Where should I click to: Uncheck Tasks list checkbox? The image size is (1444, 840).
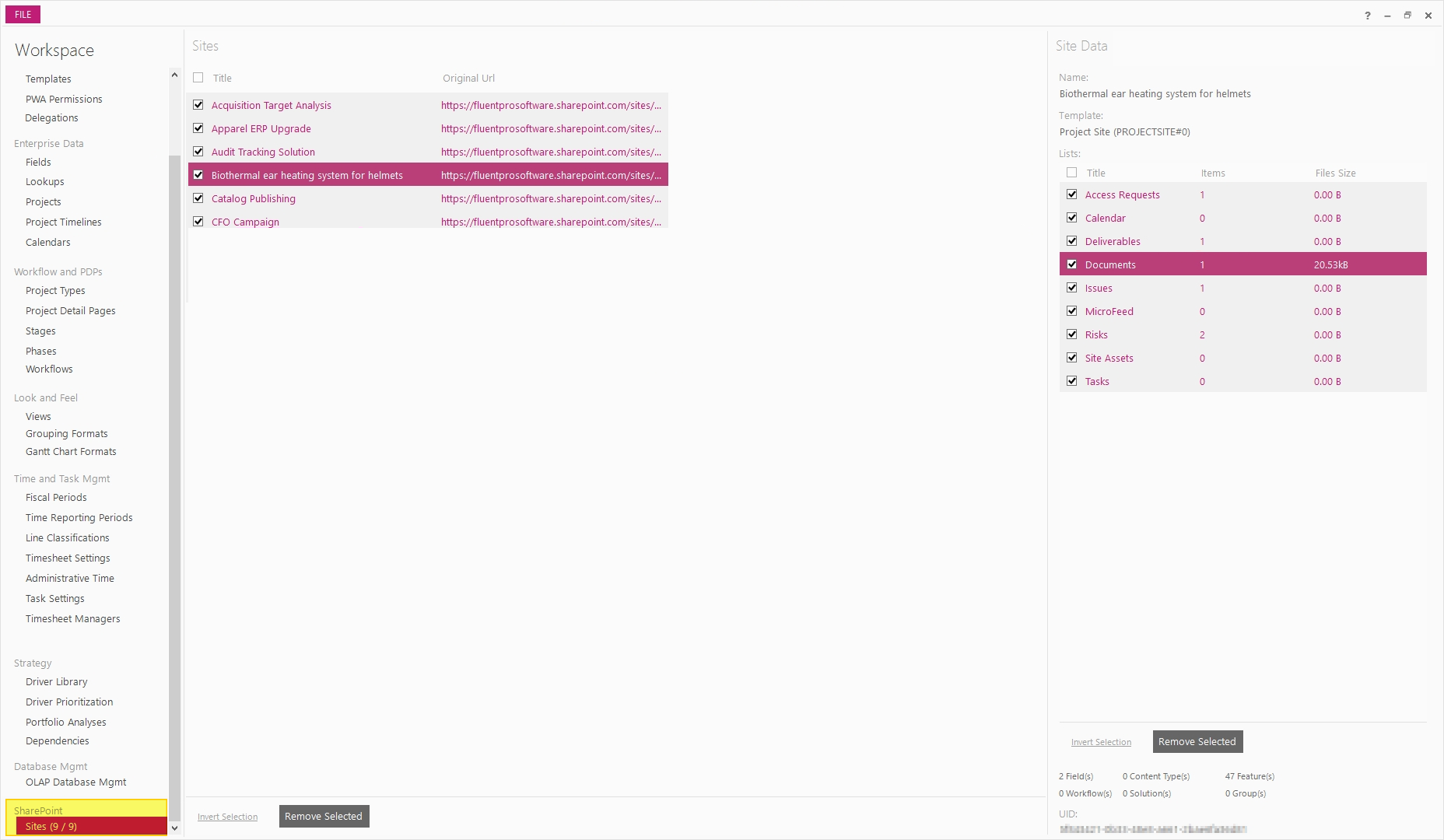1072,381
